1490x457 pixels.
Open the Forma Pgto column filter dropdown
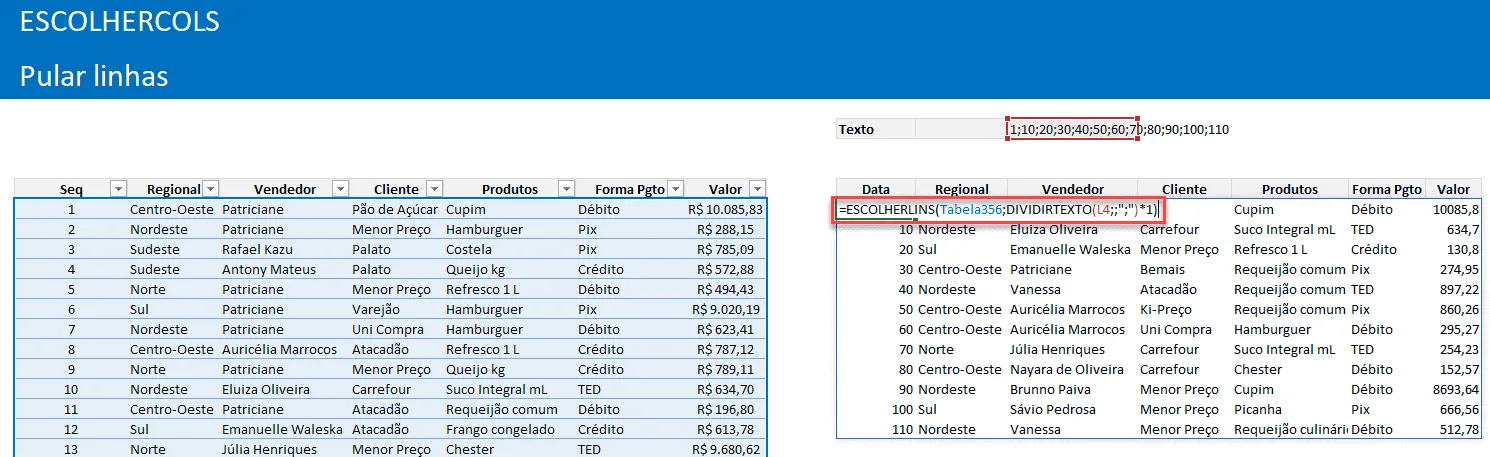674,189
